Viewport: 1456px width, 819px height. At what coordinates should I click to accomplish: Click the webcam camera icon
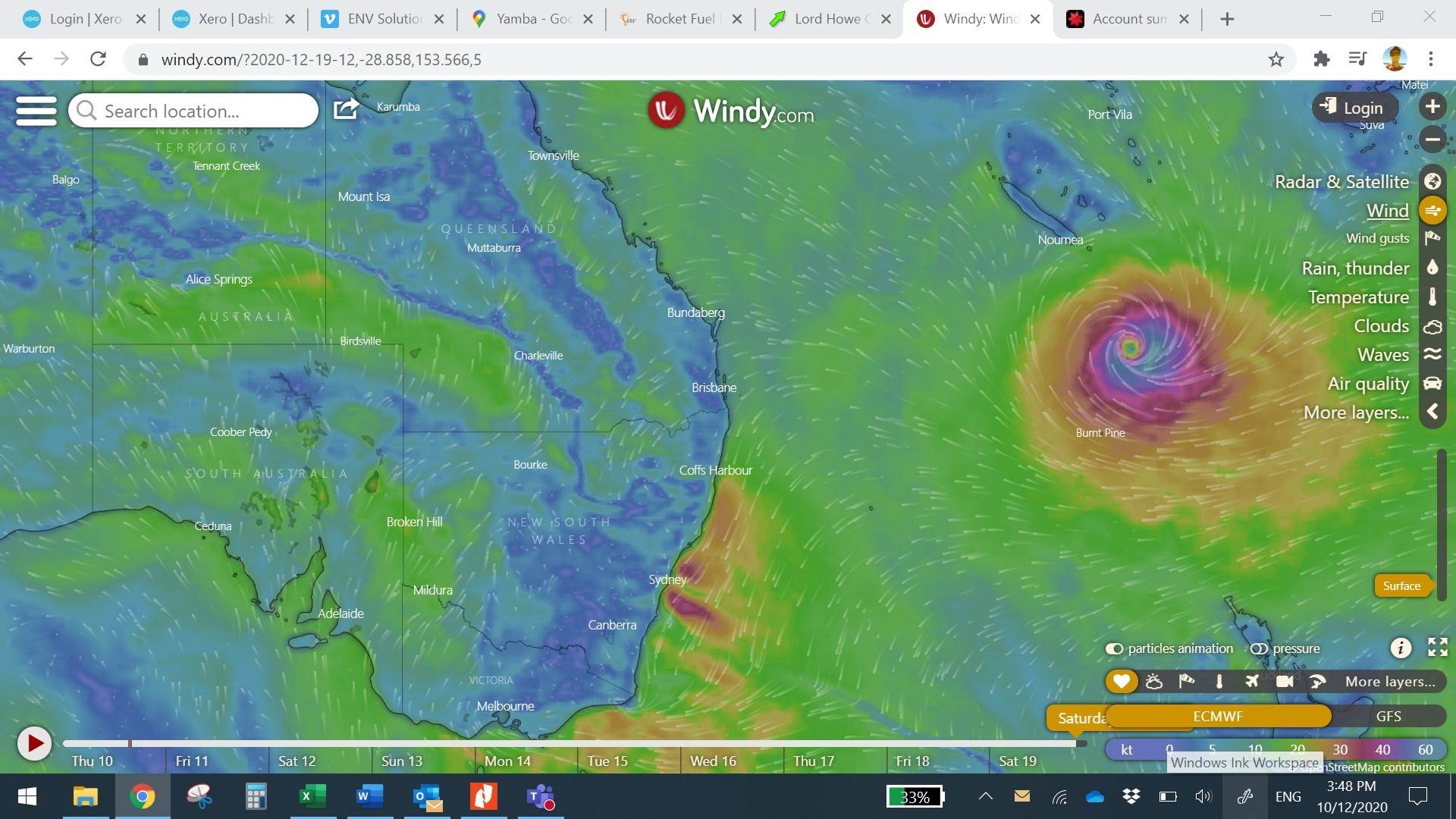click(x=1284, y=681)
